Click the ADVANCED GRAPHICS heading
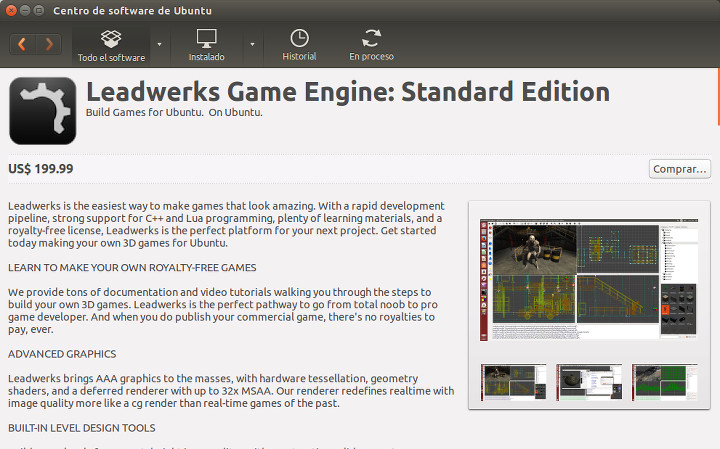 point(62,354)
